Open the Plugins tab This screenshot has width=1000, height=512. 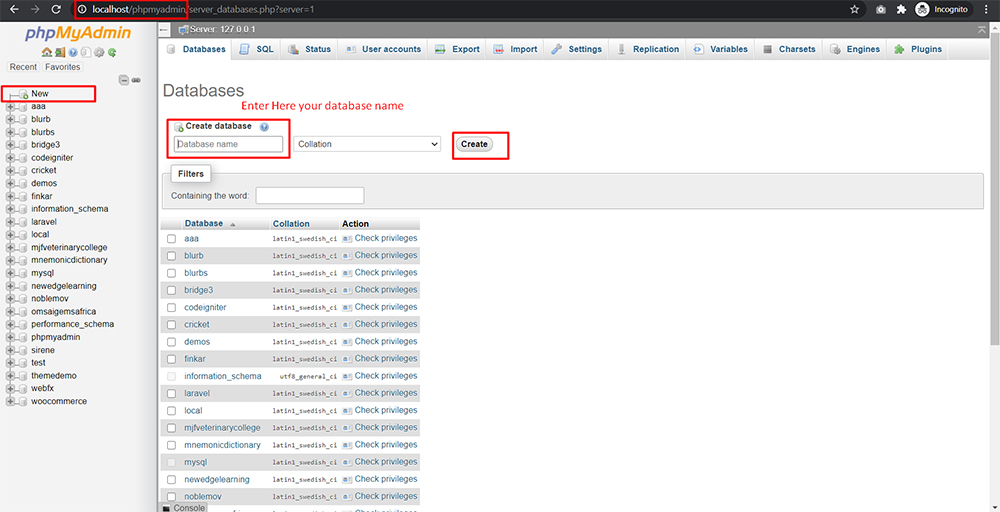[x=918, y=49]
